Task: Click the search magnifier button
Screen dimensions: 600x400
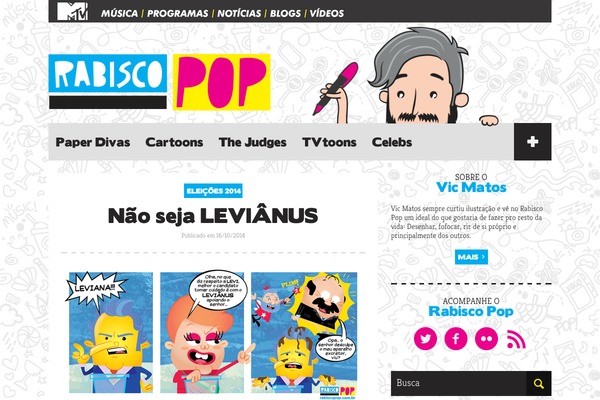Action: (x=539, y=384)
